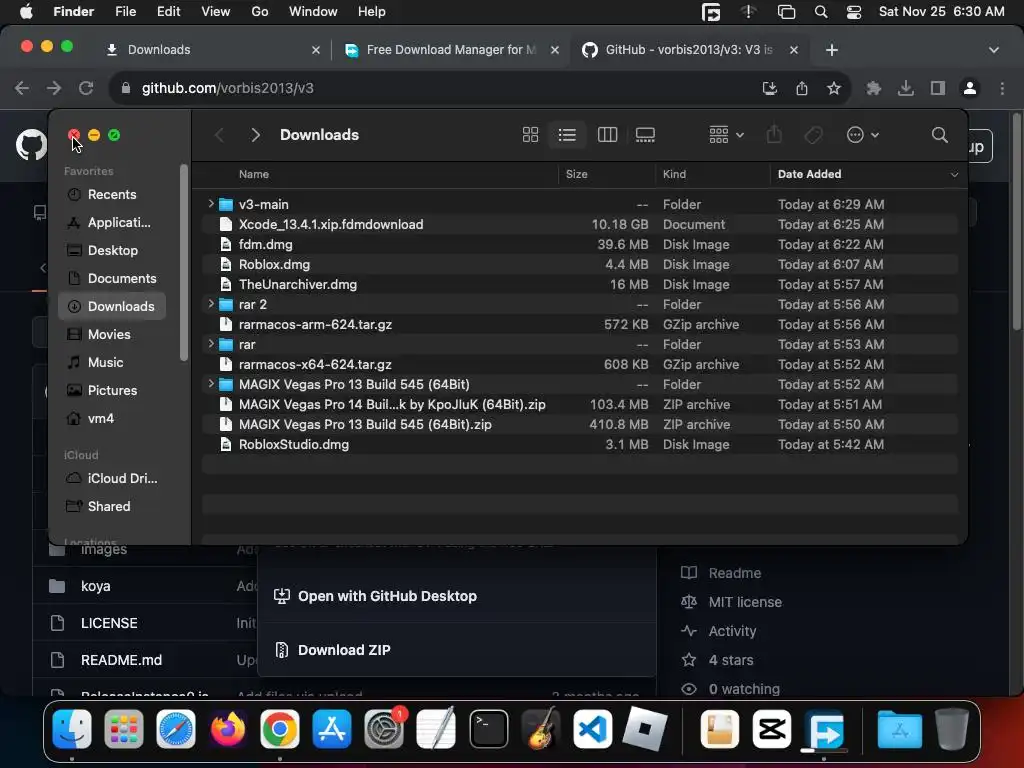This screenshot has height=768, width=1024.
Task: Open Chrome extensions puzzle icon
Action: 873,88
